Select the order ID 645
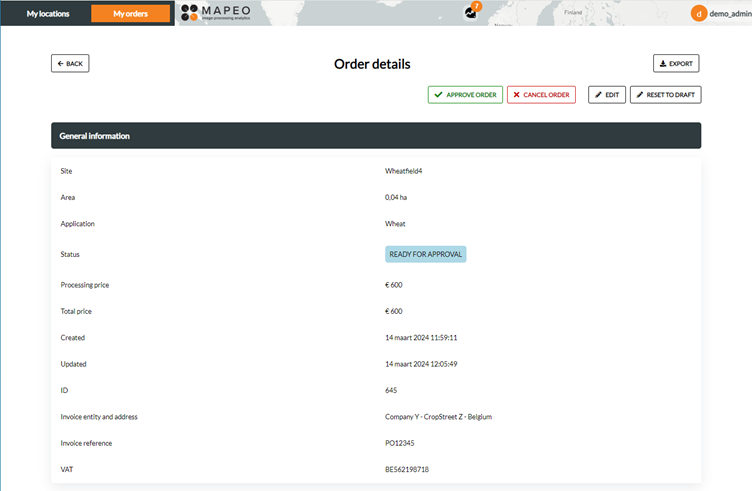This screenshot has height=491, width=752. (391, 390)
